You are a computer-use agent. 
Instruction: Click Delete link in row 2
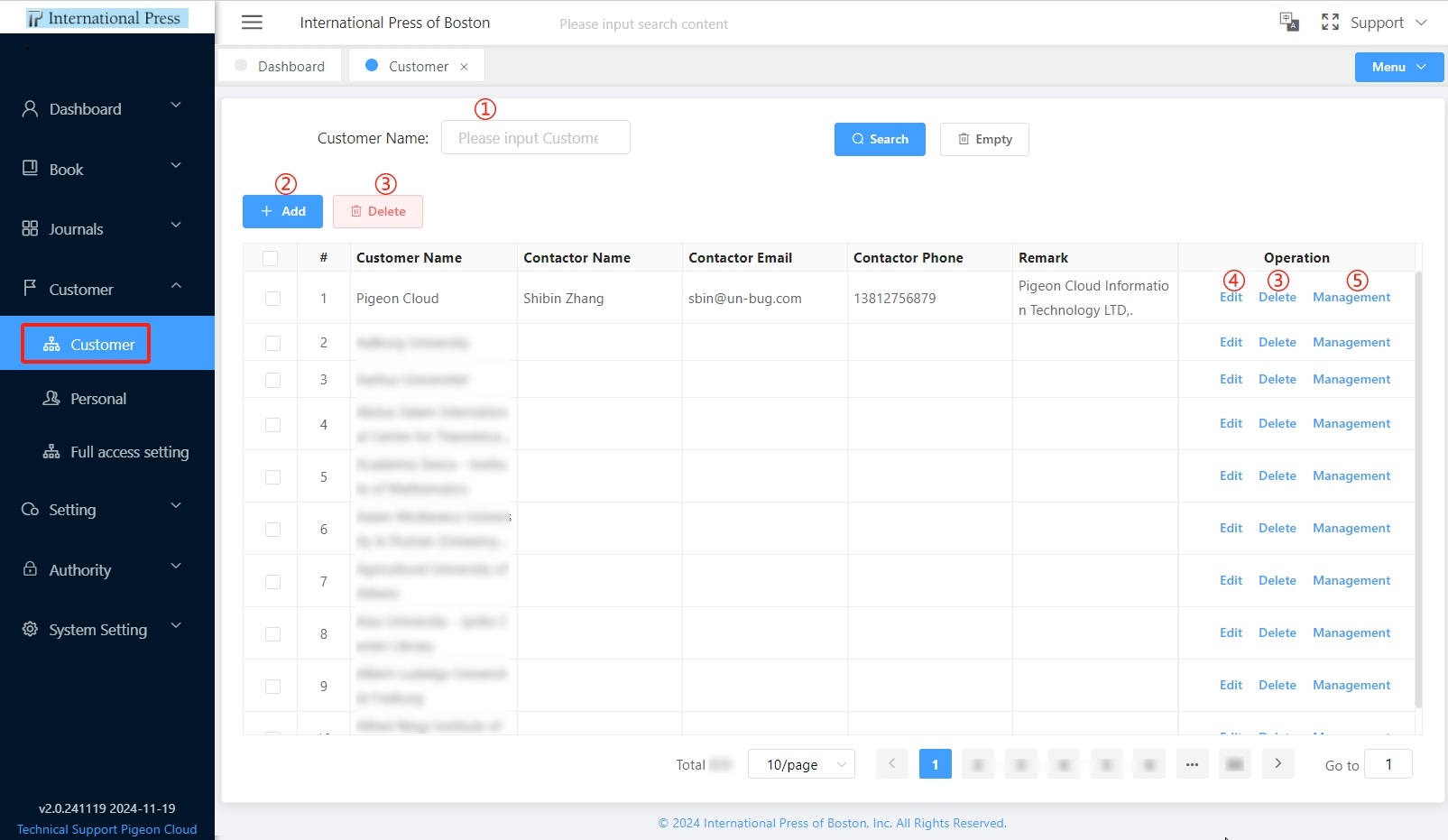coord(1277,342)
